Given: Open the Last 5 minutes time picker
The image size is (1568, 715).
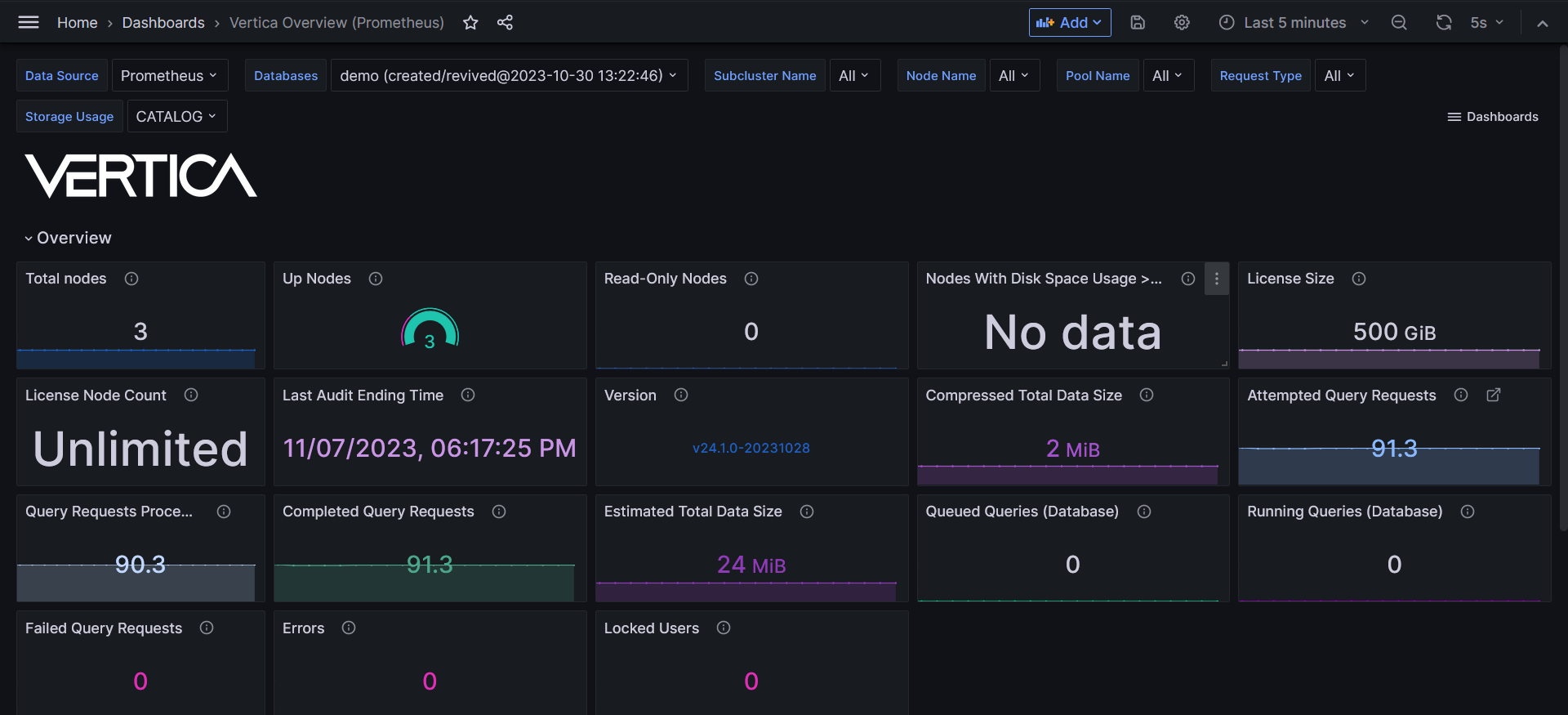Looking at the screenshot, I should pos(1294,22).
